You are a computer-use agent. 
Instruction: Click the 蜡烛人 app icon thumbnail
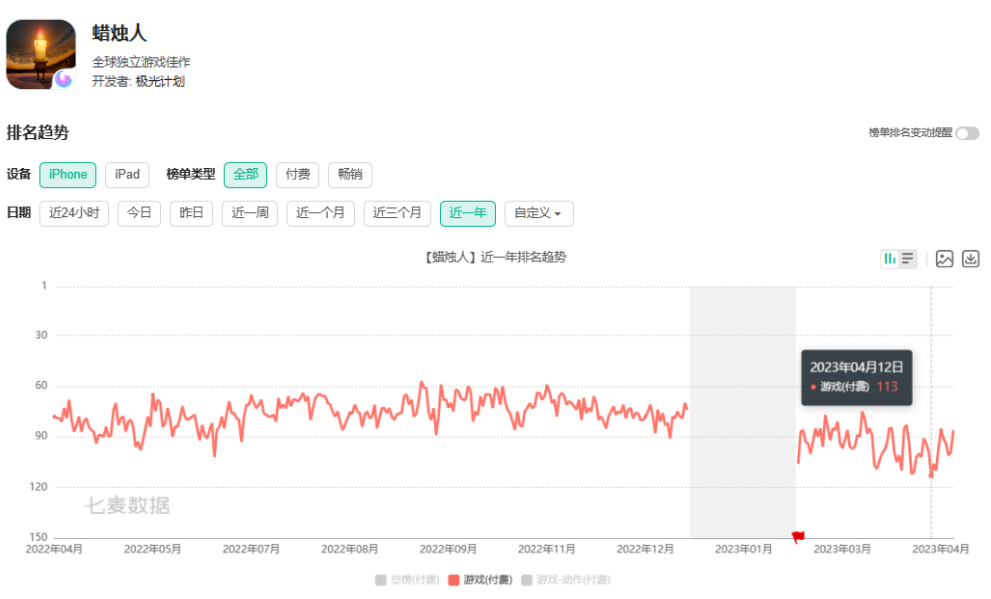(x=41, y=54)
